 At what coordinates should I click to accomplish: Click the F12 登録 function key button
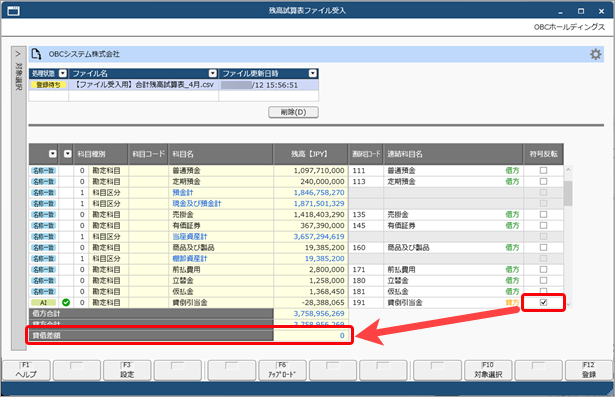click(x=589, y=370)
